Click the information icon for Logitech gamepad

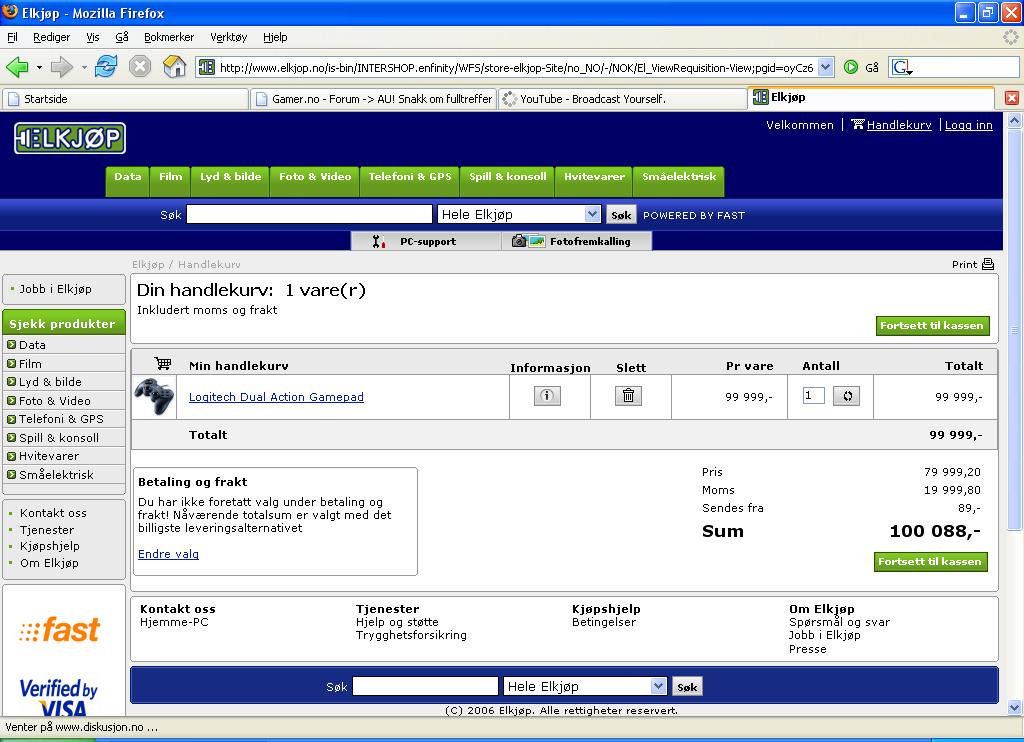tap(547, 396)
